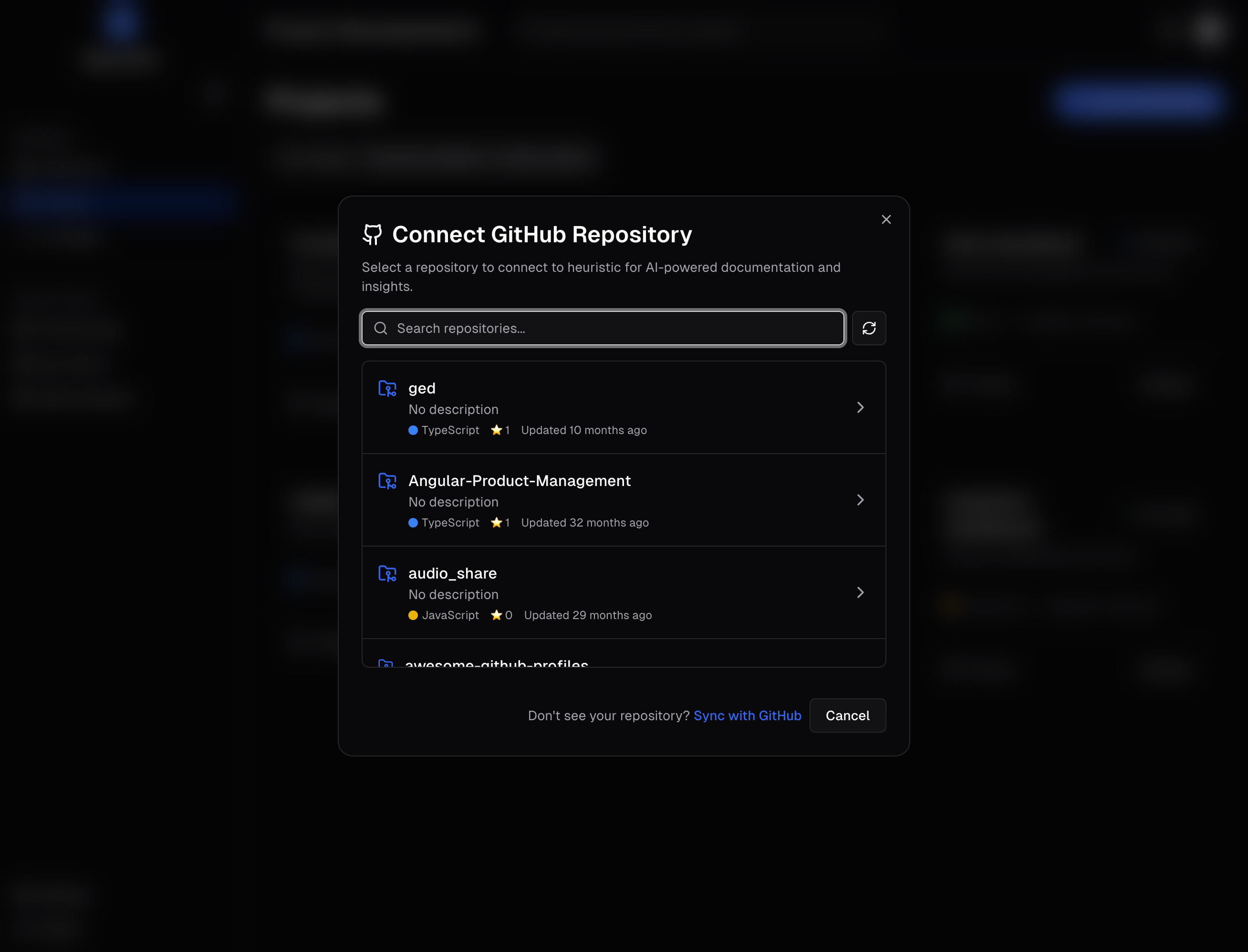Click the blue TypeScript dot on ged

point(413,430)
